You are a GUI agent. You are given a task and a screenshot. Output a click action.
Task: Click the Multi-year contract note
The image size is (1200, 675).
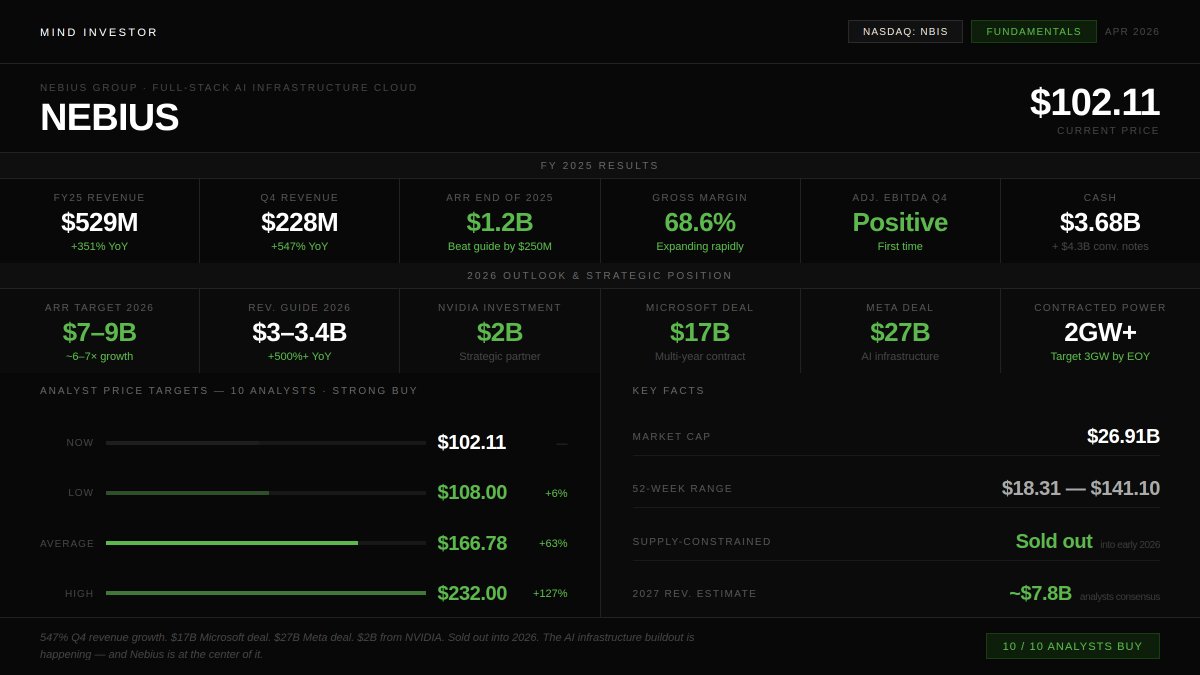(700, 356)
